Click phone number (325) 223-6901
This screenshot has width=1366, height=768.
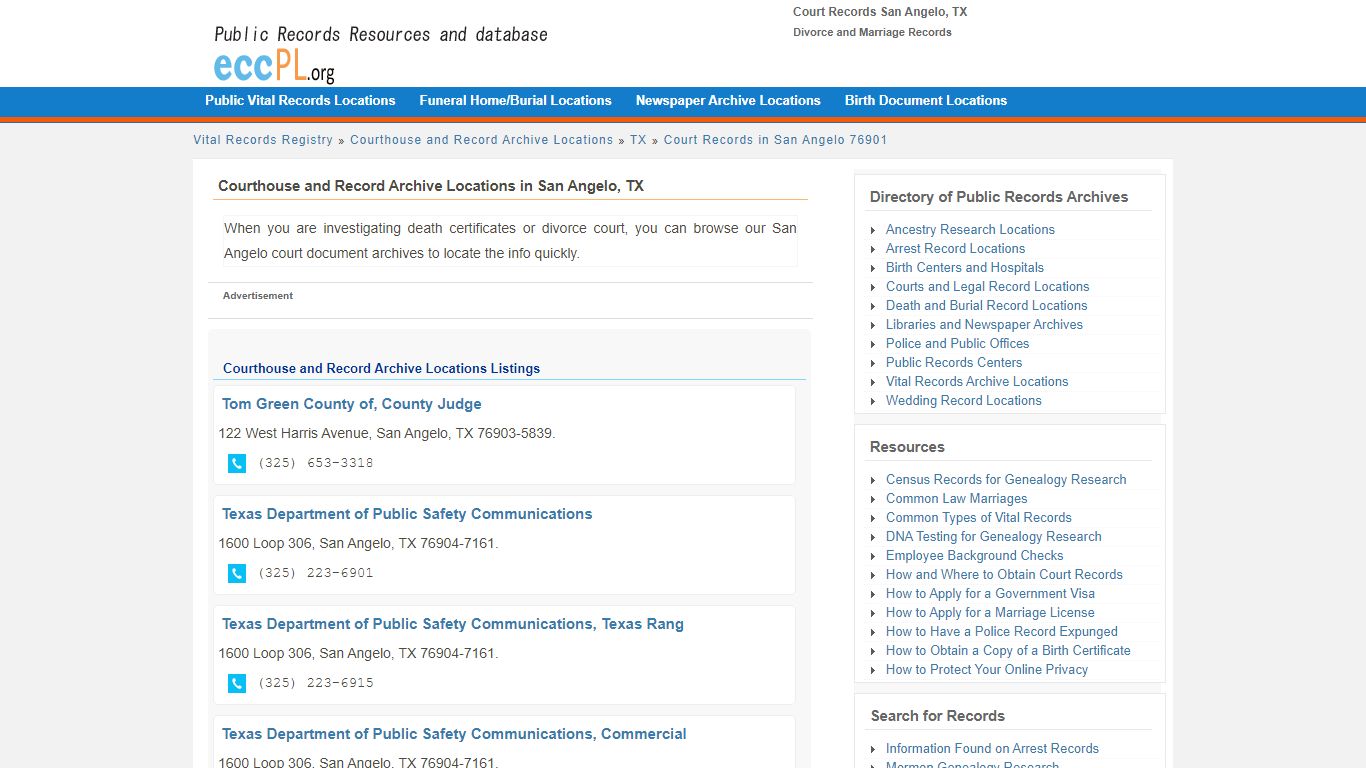pyautogui.click(x=316, y=573)
